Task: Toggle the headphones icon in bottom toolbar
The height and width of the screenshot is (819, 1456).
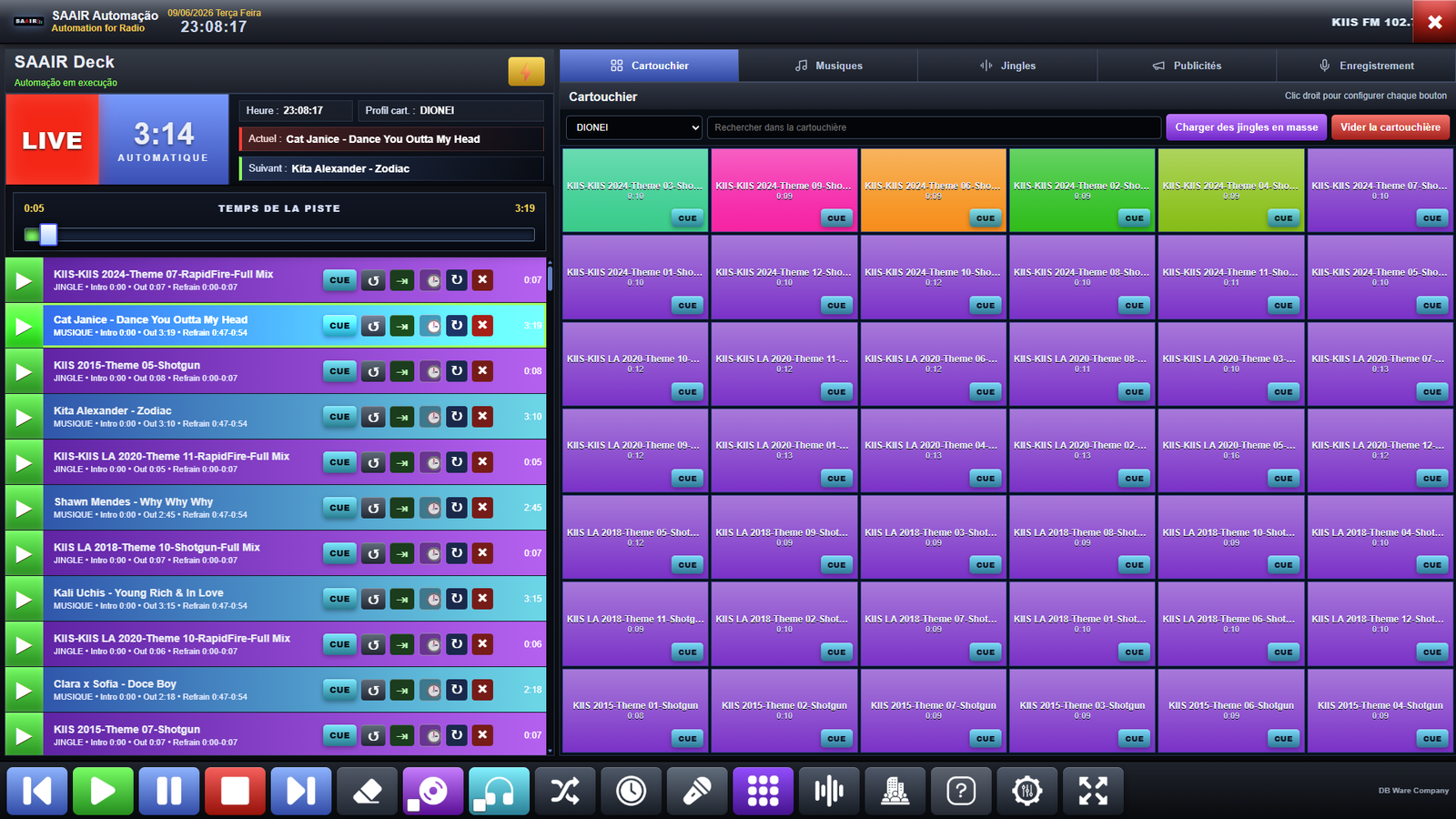Action: pyautogui.click(x=499, y=791)
